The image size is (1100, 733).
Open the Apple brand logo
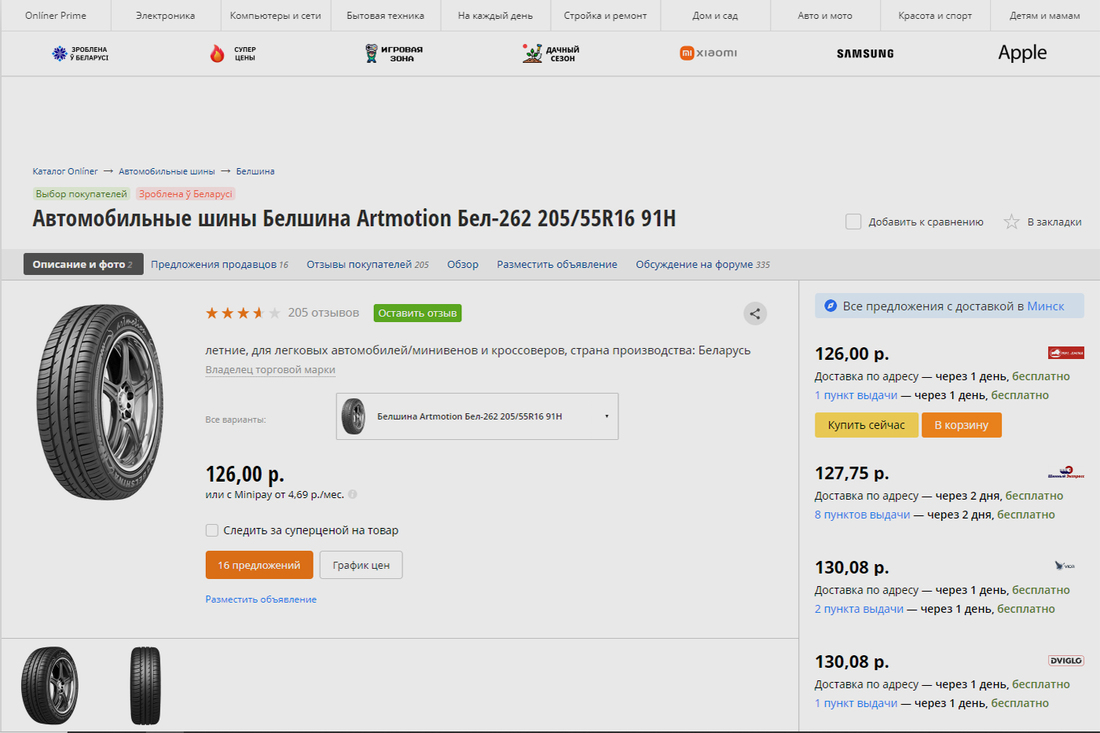coord(1022,53)
